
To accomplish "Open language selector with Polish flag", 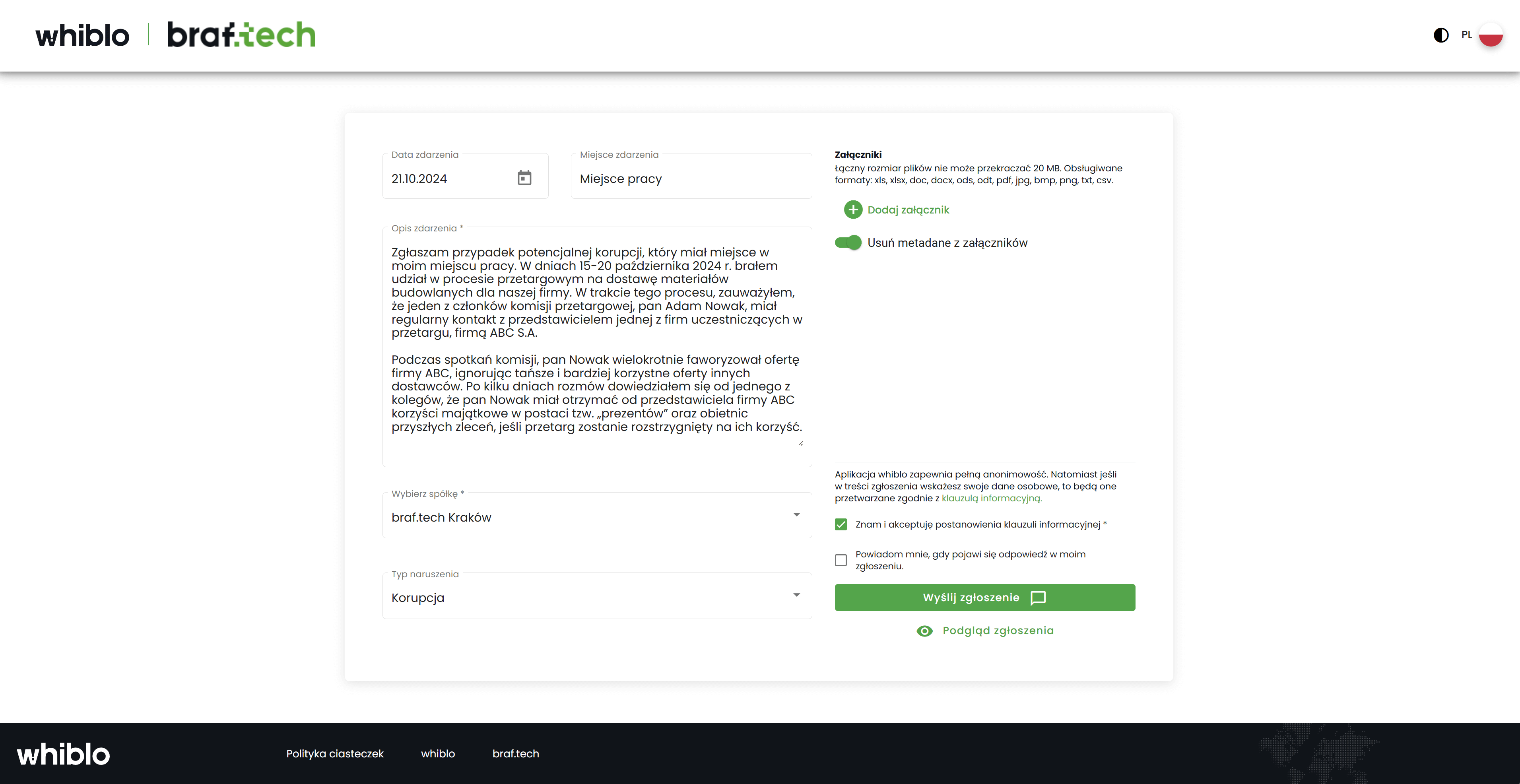I will point(1491,35).
